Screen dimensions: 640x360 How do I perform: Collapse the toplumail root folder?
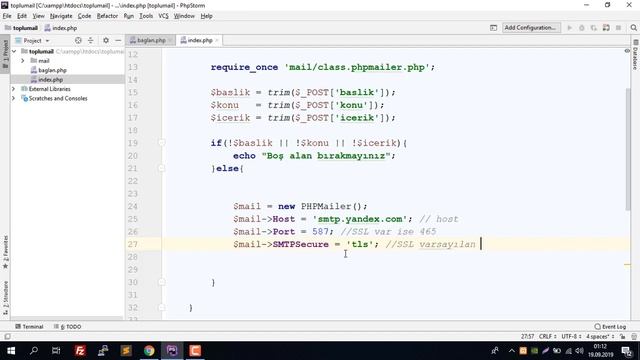(x=14, y=51)
